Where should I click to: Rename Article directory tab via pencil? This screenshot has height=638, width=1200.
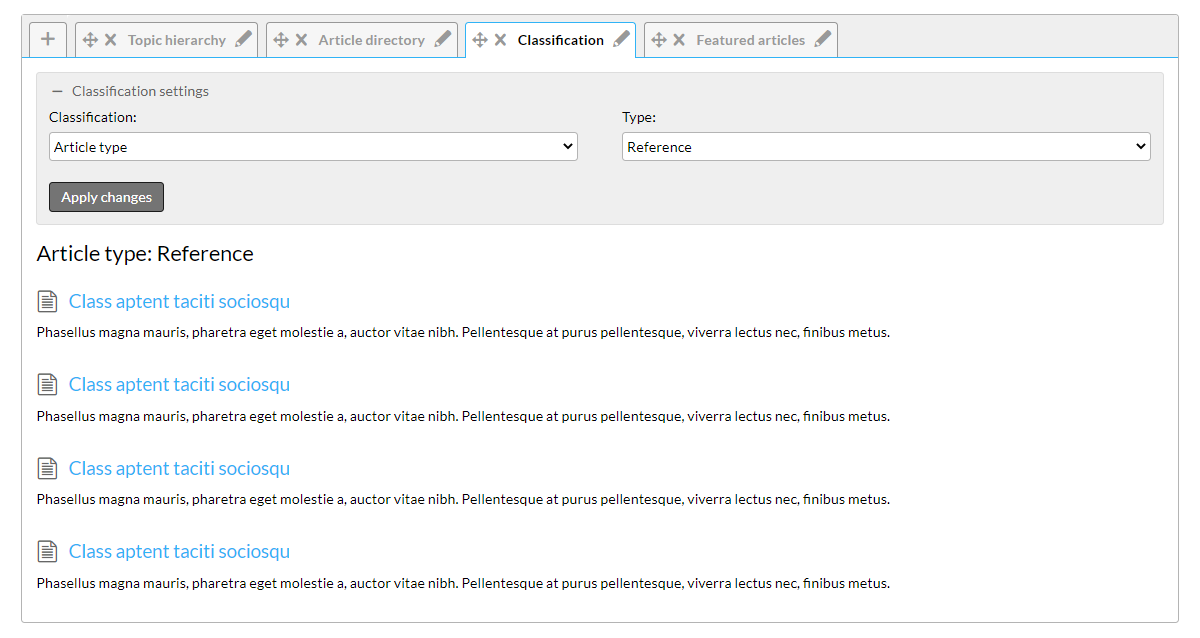[x=443, y=40]
